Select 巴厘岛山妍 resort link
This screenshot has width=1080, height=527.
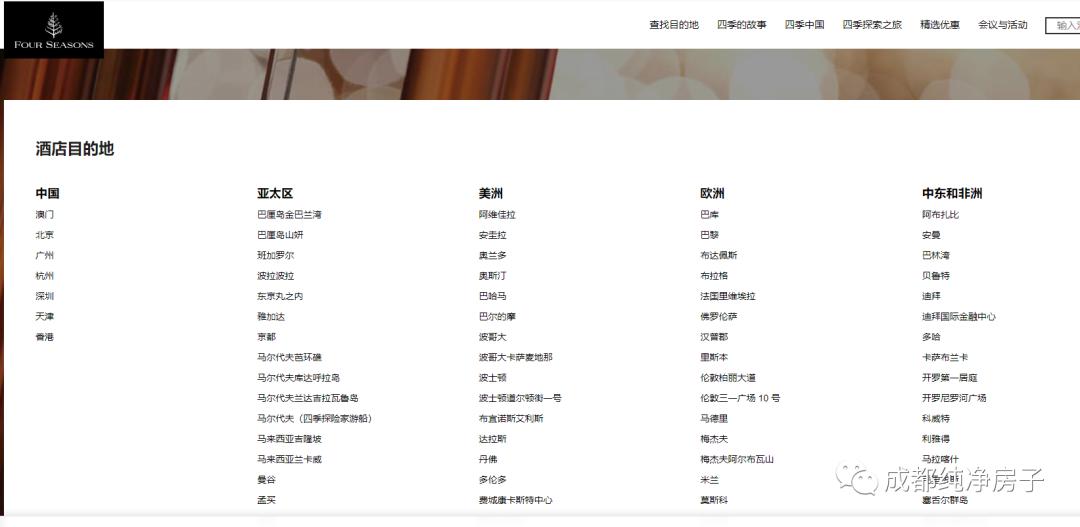coord(280,235)
